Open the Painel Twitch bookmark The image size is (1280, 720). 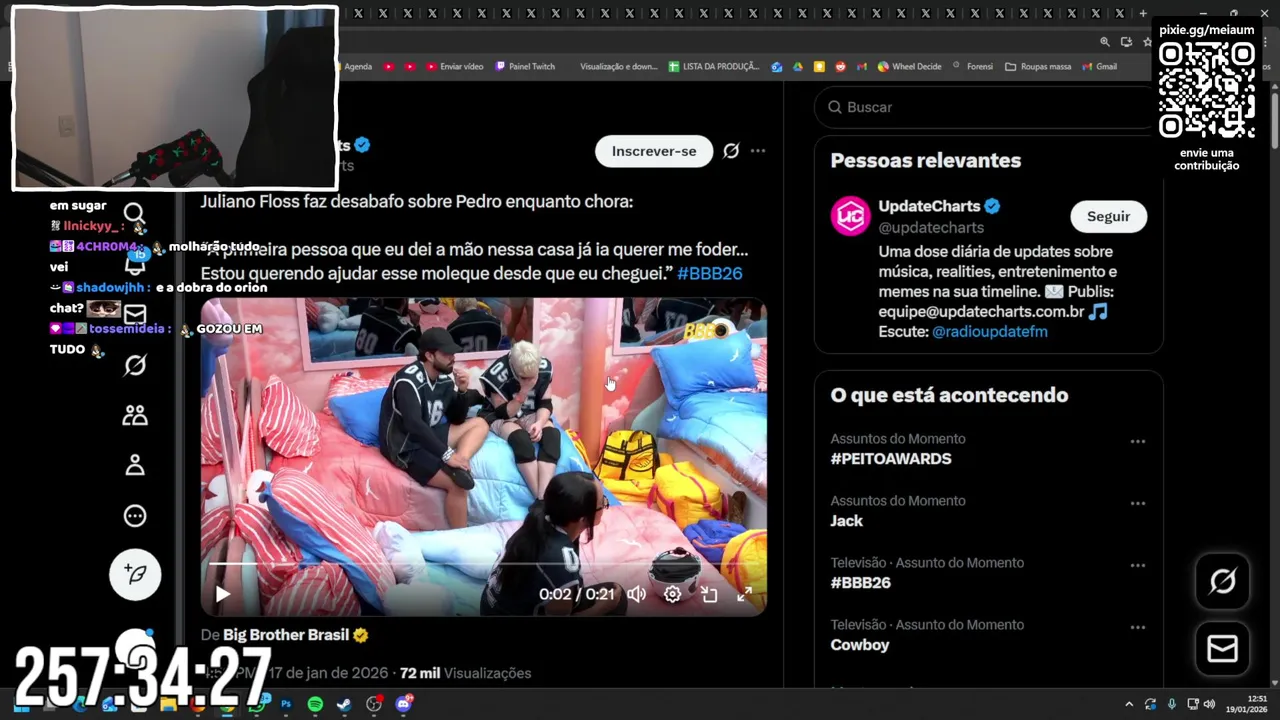[525, 67]
